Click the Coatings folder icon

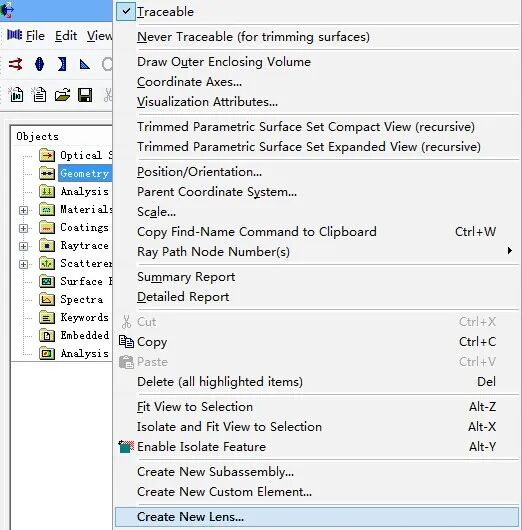point(47,227)
